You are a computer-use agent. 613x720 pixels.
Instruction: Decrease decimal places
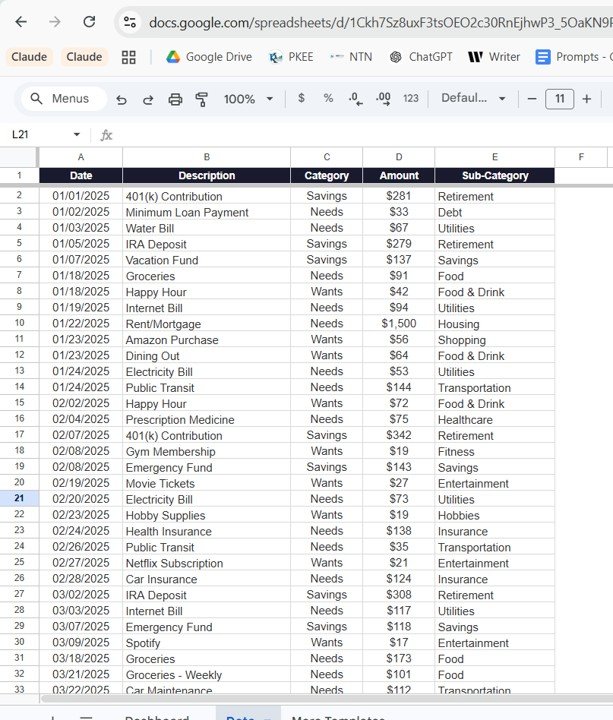(355, 99)
